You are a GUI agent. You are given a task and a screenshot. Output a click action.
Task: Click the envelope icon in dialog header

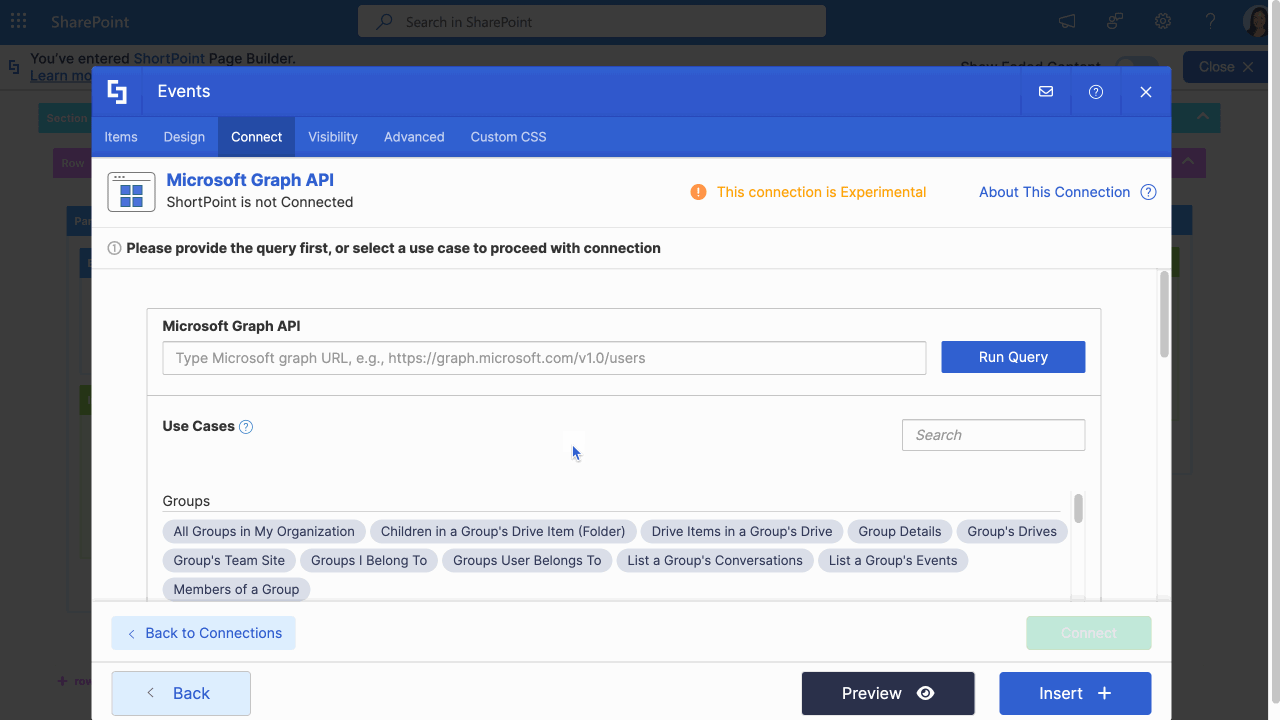point(1046,92)
